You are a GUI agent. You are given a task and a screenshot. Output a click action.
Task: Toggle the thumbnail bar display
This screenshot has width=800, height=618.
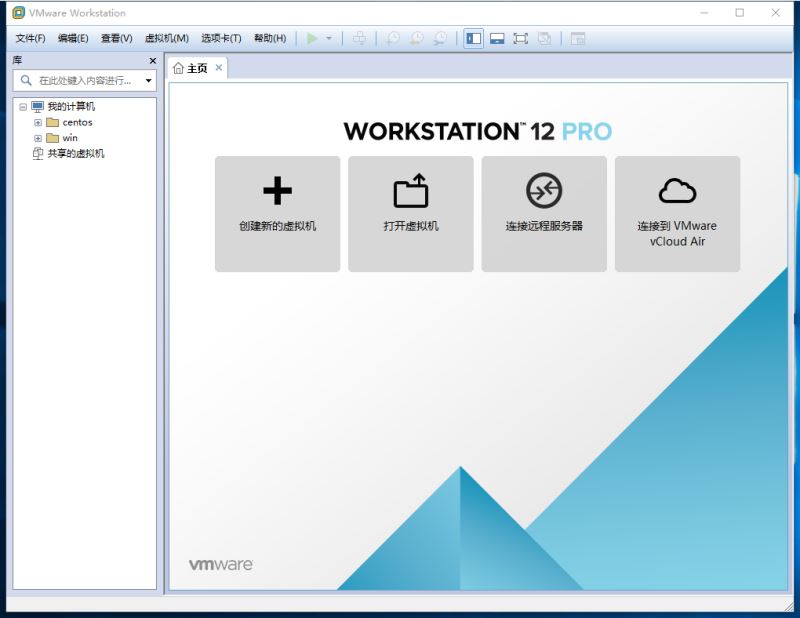(x=497, y=38)
